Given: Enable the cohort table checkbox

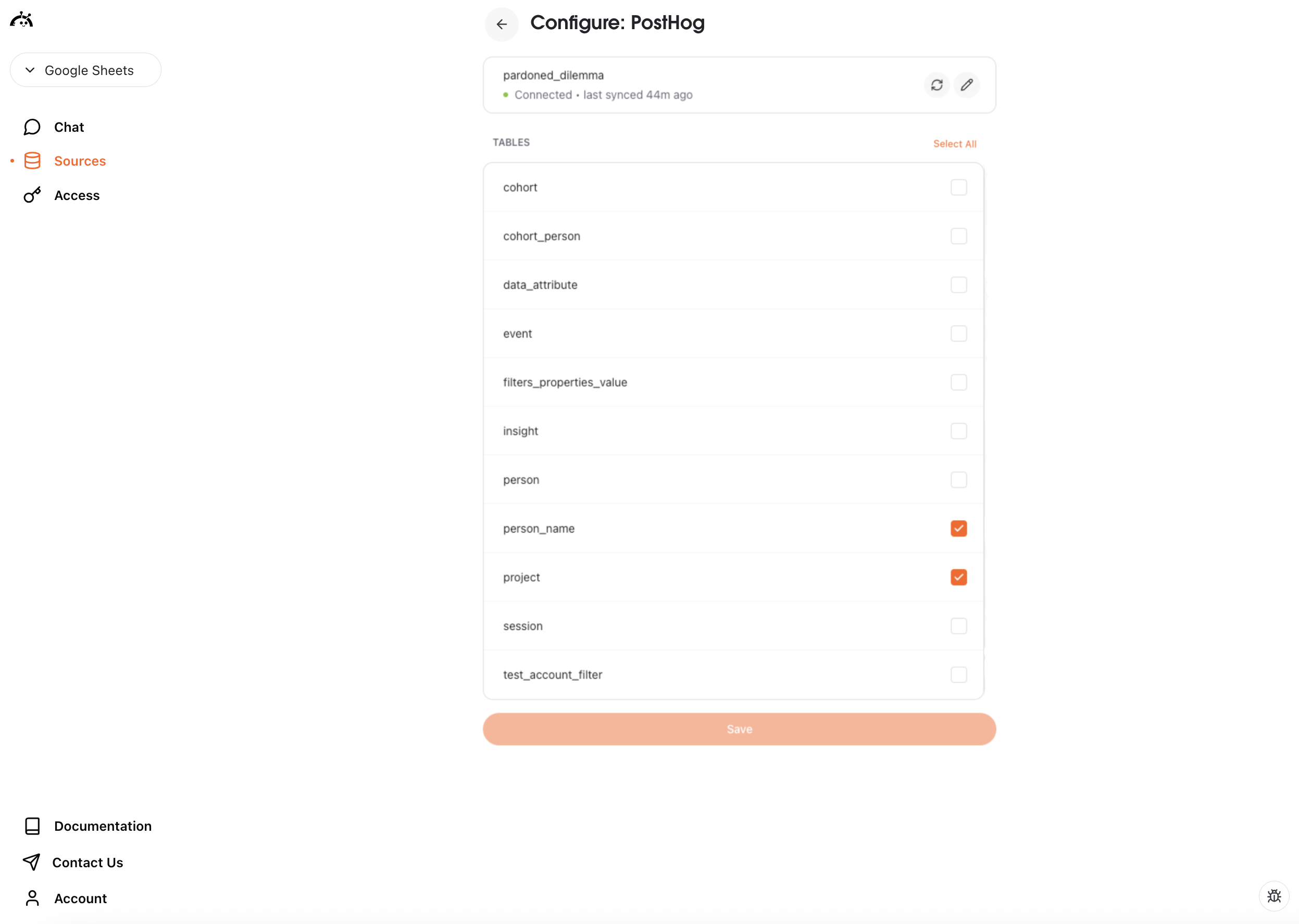Looking at the screenshot, I should click(x=959, y=187).
